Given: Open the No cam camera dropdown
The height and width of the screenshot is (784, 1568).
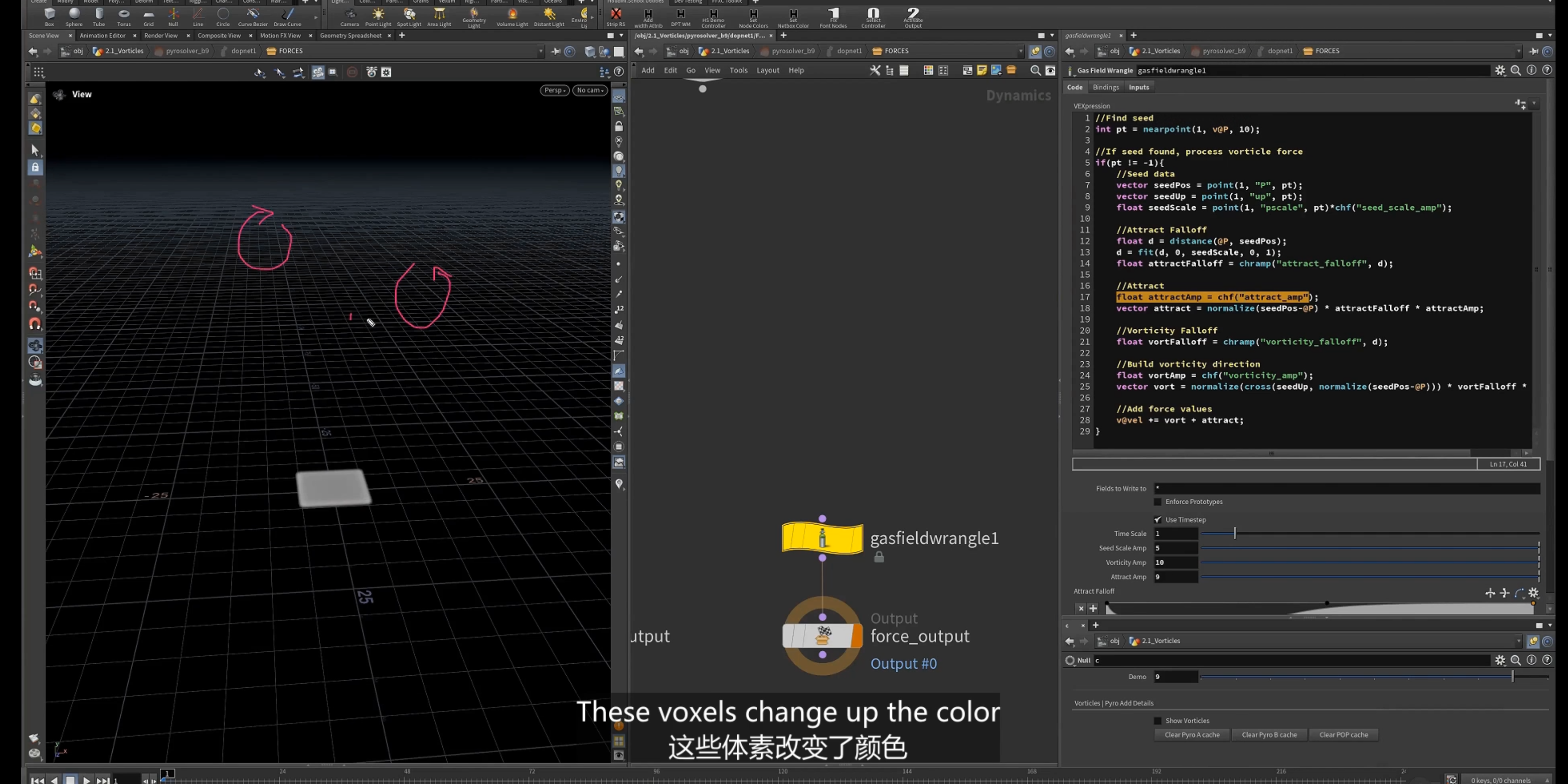Looking at the screenshot, I should click(x=590, y=90).
